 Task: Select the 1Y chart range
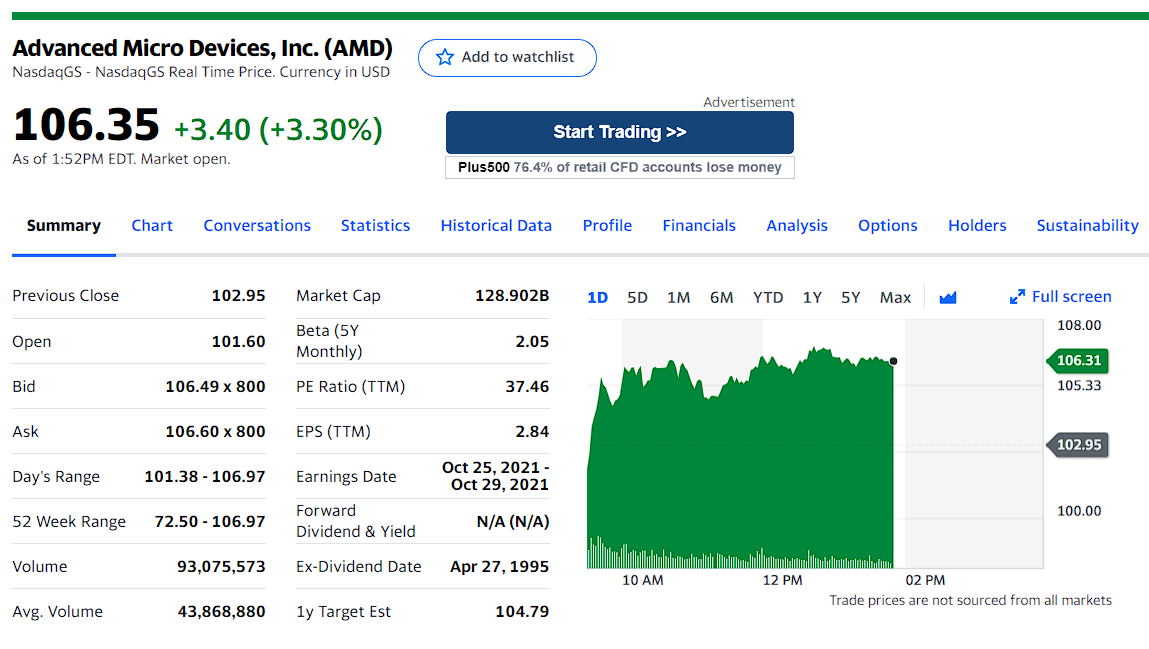point(812,297)
